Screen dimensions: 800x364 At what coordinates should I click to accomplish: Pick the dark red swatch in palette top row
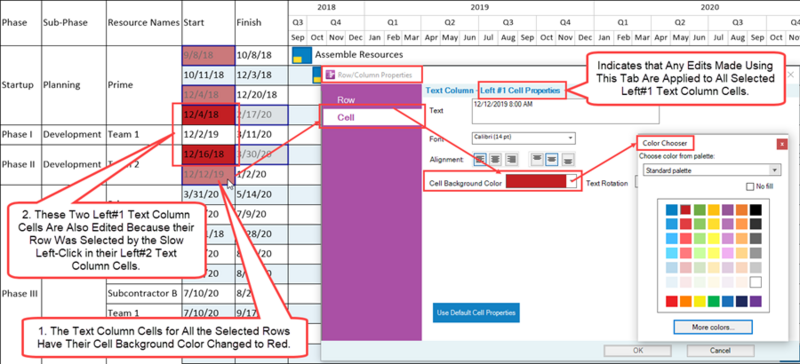point(685,210)
